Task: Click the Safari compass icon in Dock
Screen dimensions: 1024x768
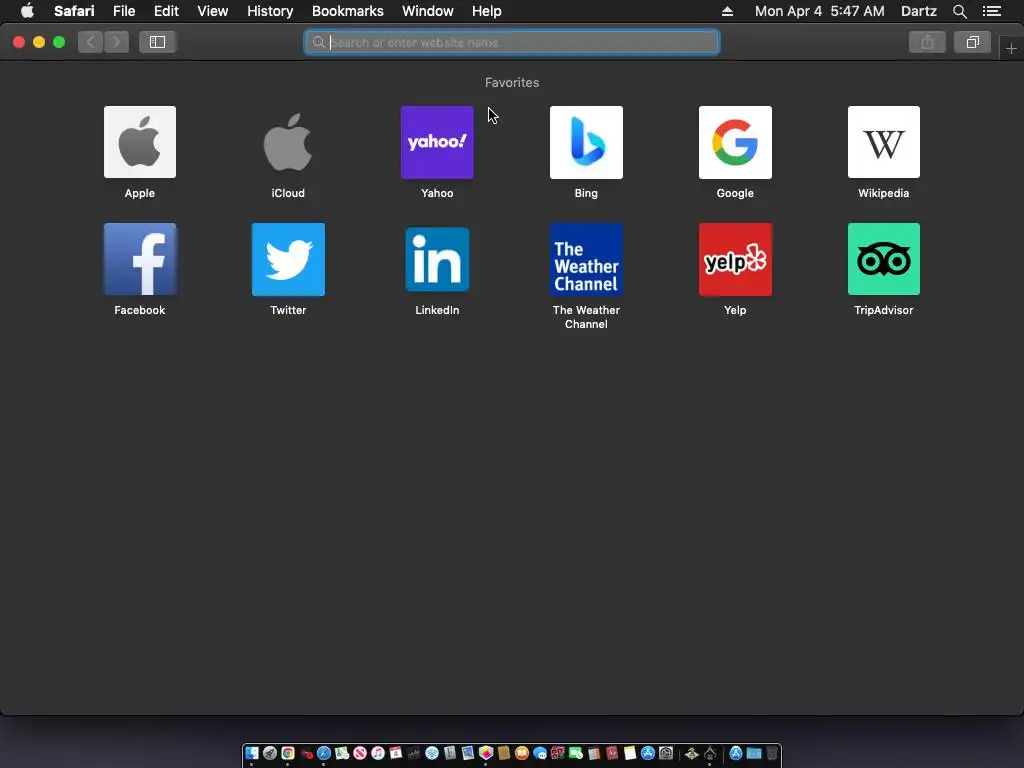Action: [x=324, y=753]
